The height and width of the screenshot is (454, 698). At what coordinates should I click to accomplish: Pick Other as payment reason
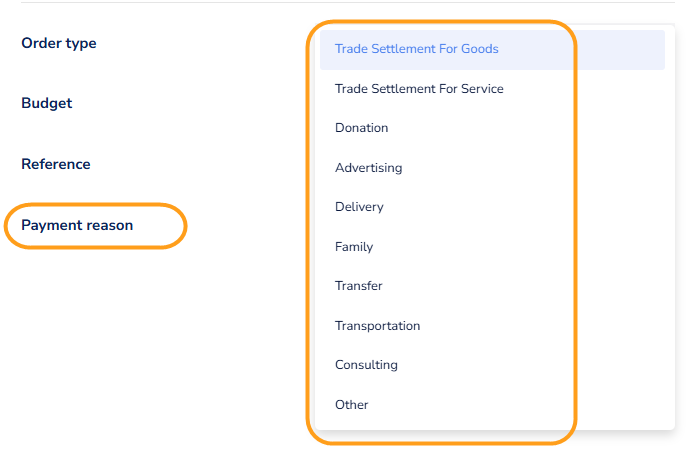coord(352,405)
